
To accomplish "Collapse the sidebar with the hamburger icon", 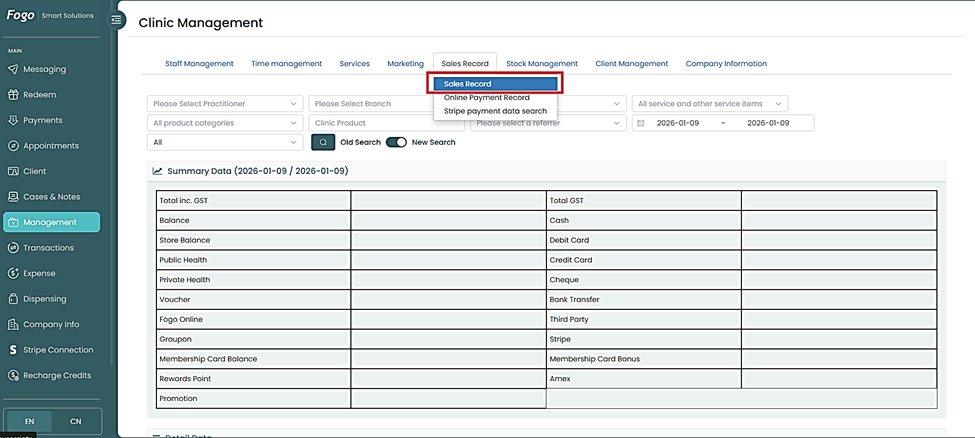I will 117,19.
